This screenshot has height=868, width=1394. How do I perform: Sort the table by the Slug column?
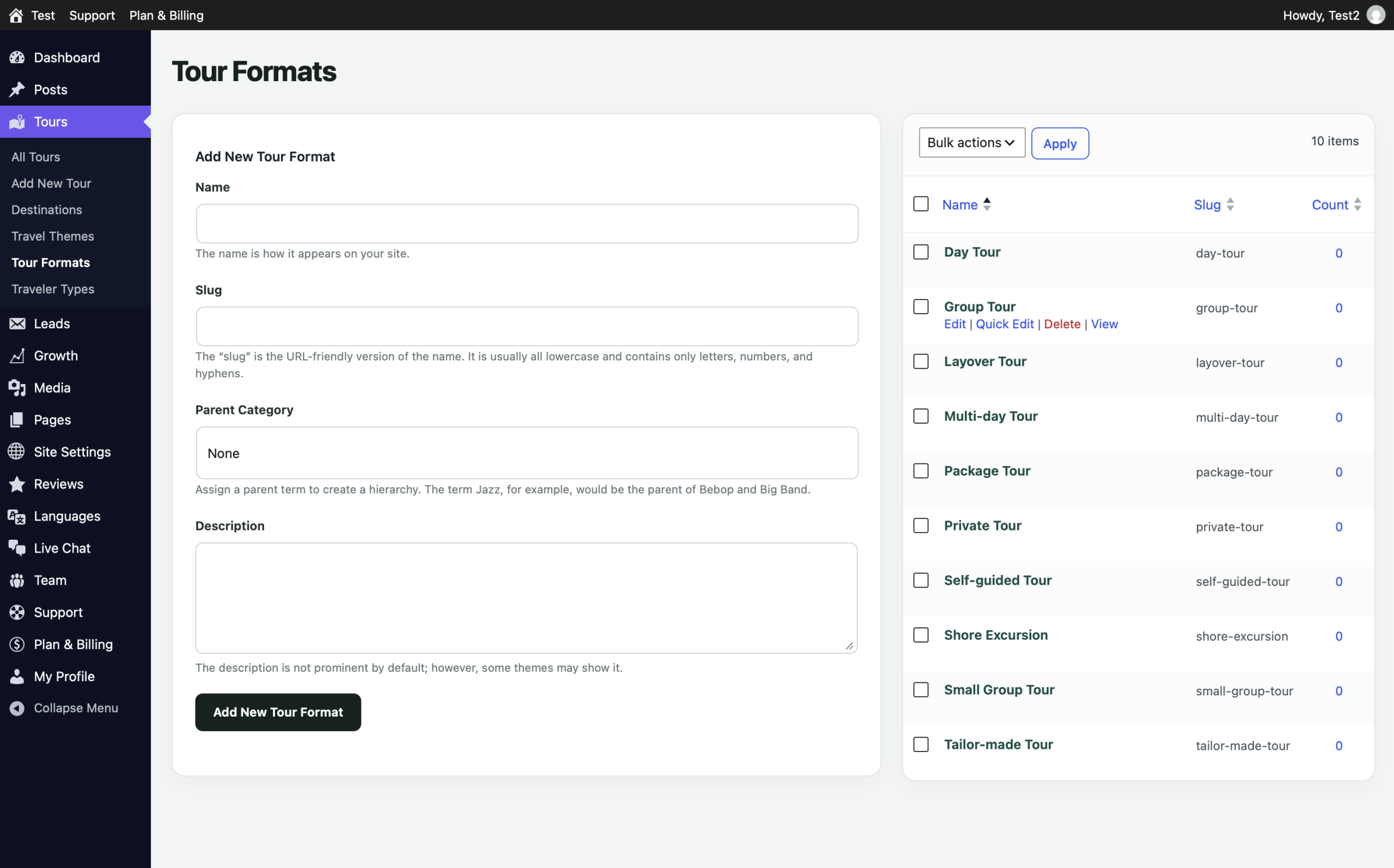1213,204
